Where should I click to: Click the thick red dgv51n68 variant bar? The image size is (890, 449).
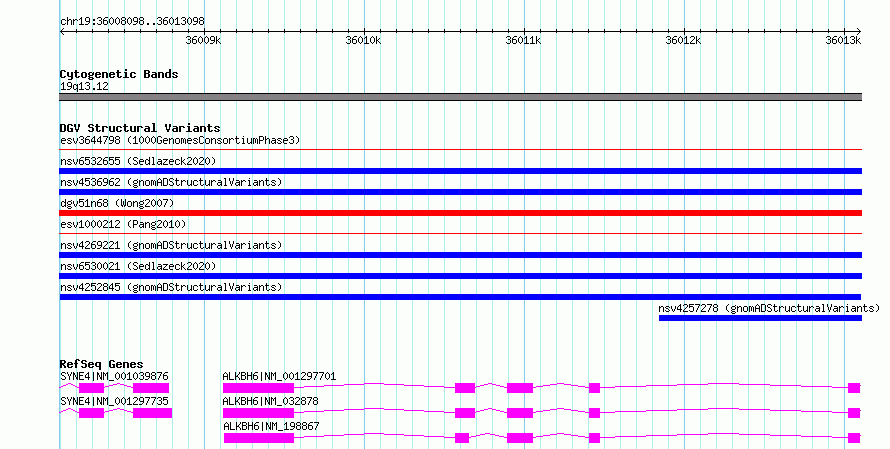460,213
